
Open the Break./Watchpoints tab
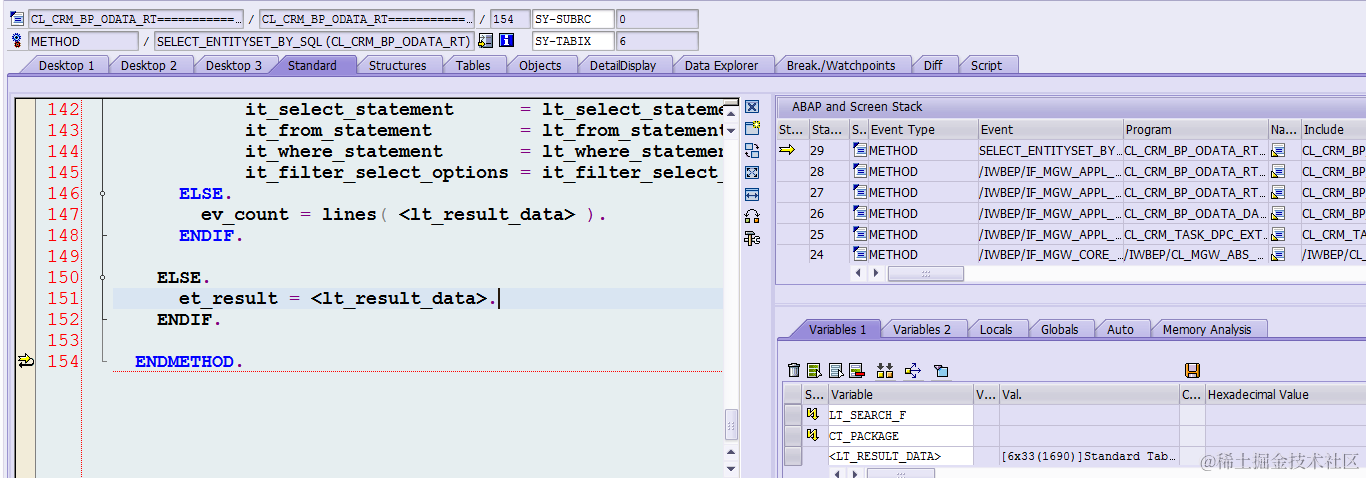click(840, 65)
